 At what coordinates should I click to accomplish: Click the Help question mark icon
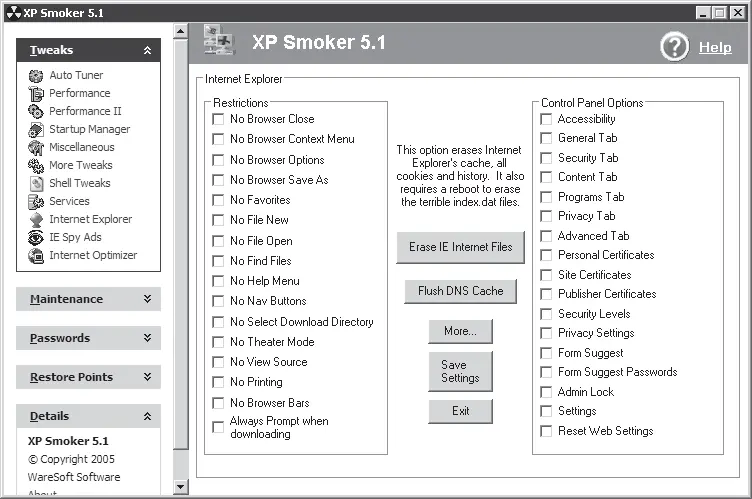click(x=674, y=47)
